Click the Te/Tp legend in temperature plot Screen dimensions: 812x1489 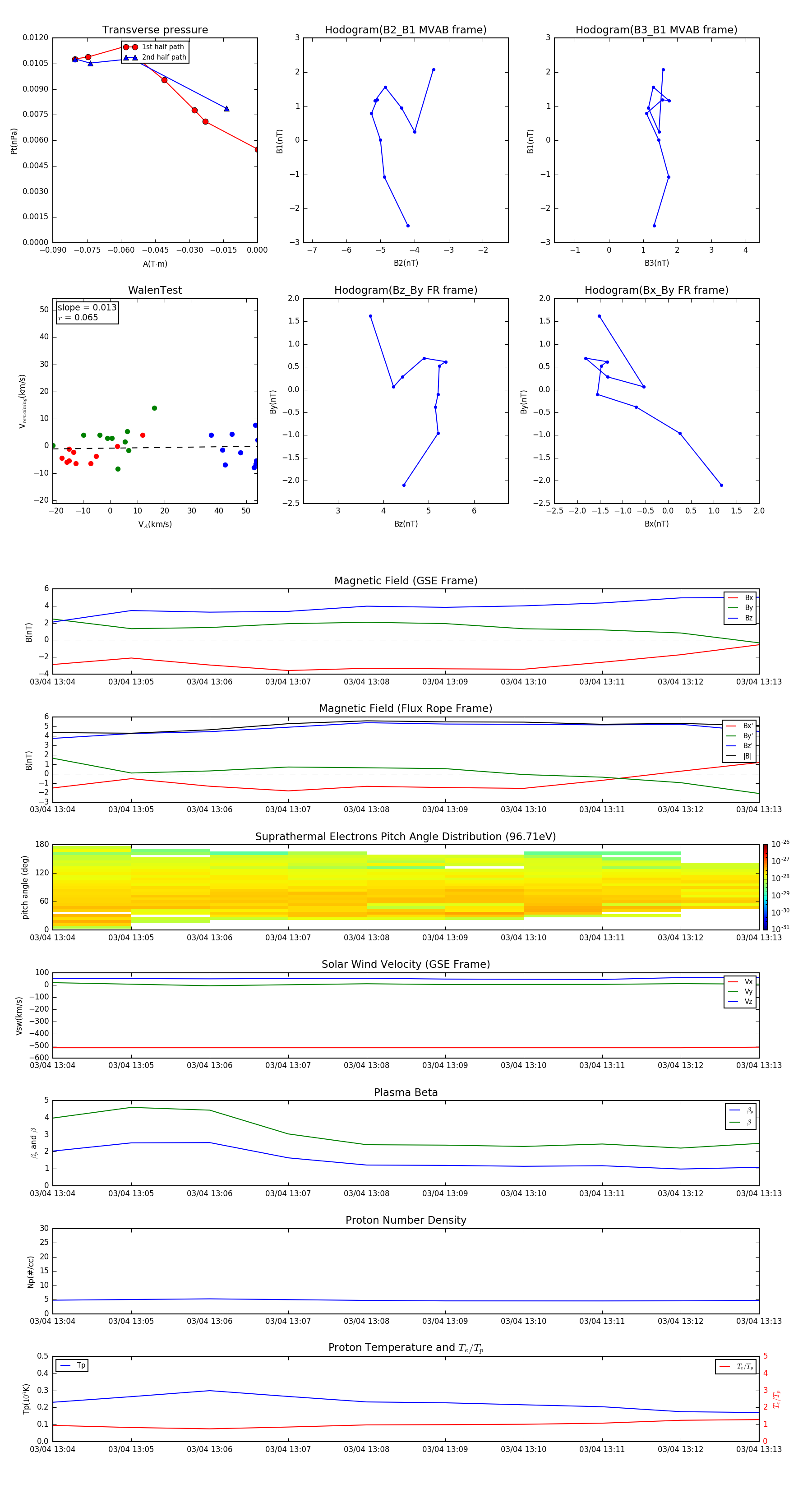[x=736, y=1366]
